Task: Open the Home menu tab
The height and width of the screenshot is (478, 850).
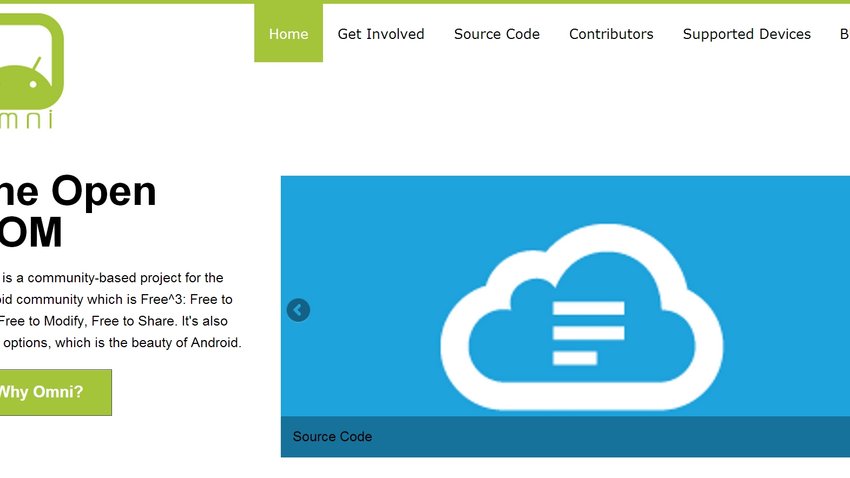Action: pos(288,33)
